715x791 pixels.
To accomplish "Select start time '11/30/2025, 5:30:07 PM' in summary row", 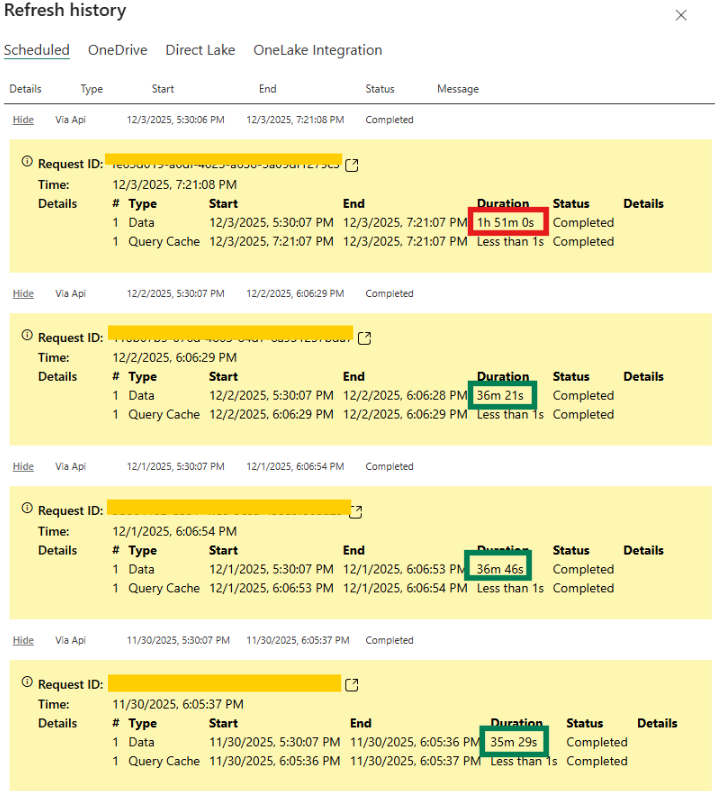I will (178, 640).
